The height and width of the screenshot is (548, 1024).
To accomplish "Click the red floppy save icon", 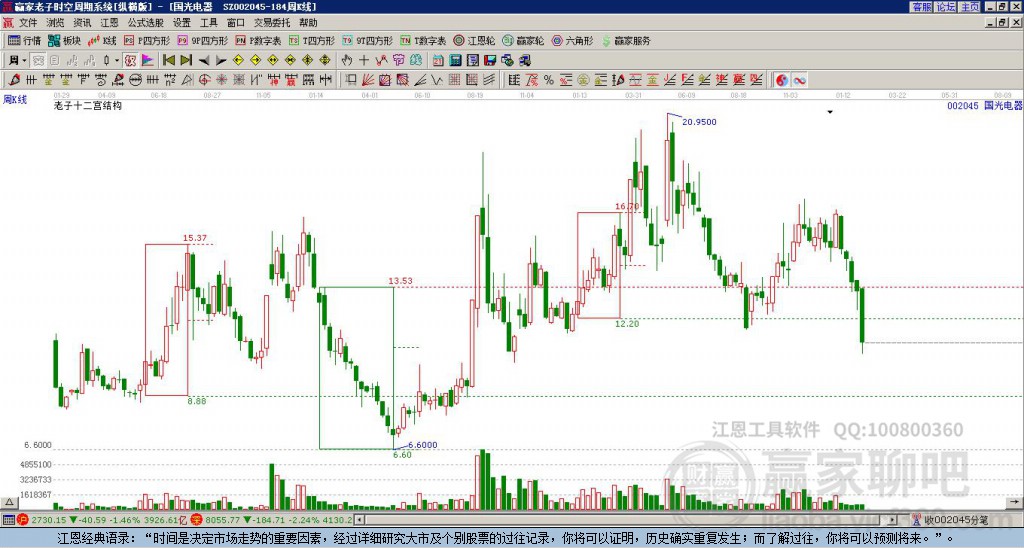I will [x=490, y=61].
